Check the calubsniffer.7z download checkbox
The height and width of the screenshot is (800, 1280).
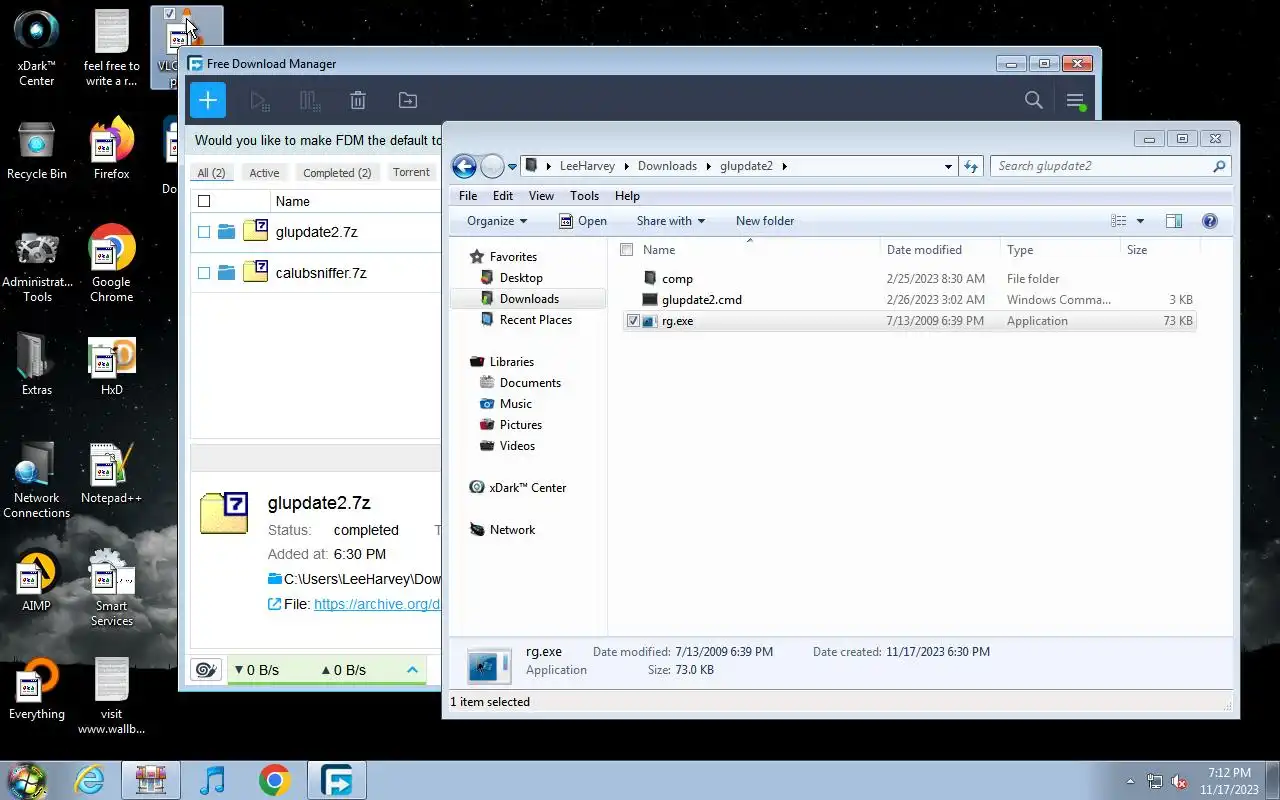(x=204, y=273)
